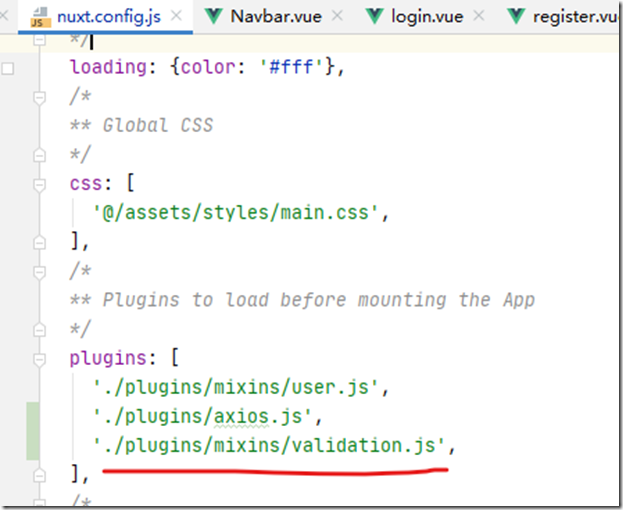The width and height of the screenshot is (623, 510).
Task: Click the 'Global CSS' comment text
Action: point(158,126)
